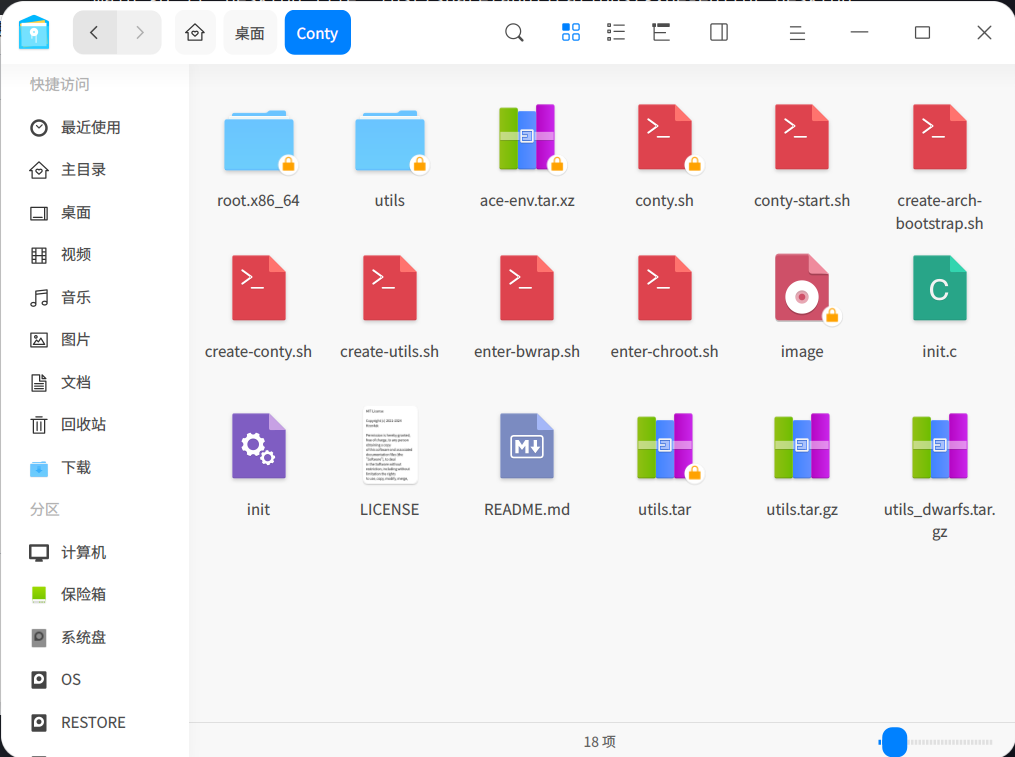Select the init executable icon
Image resolution: width=1015 pixels, height=757 pixels.
click(x=259, y=446)
